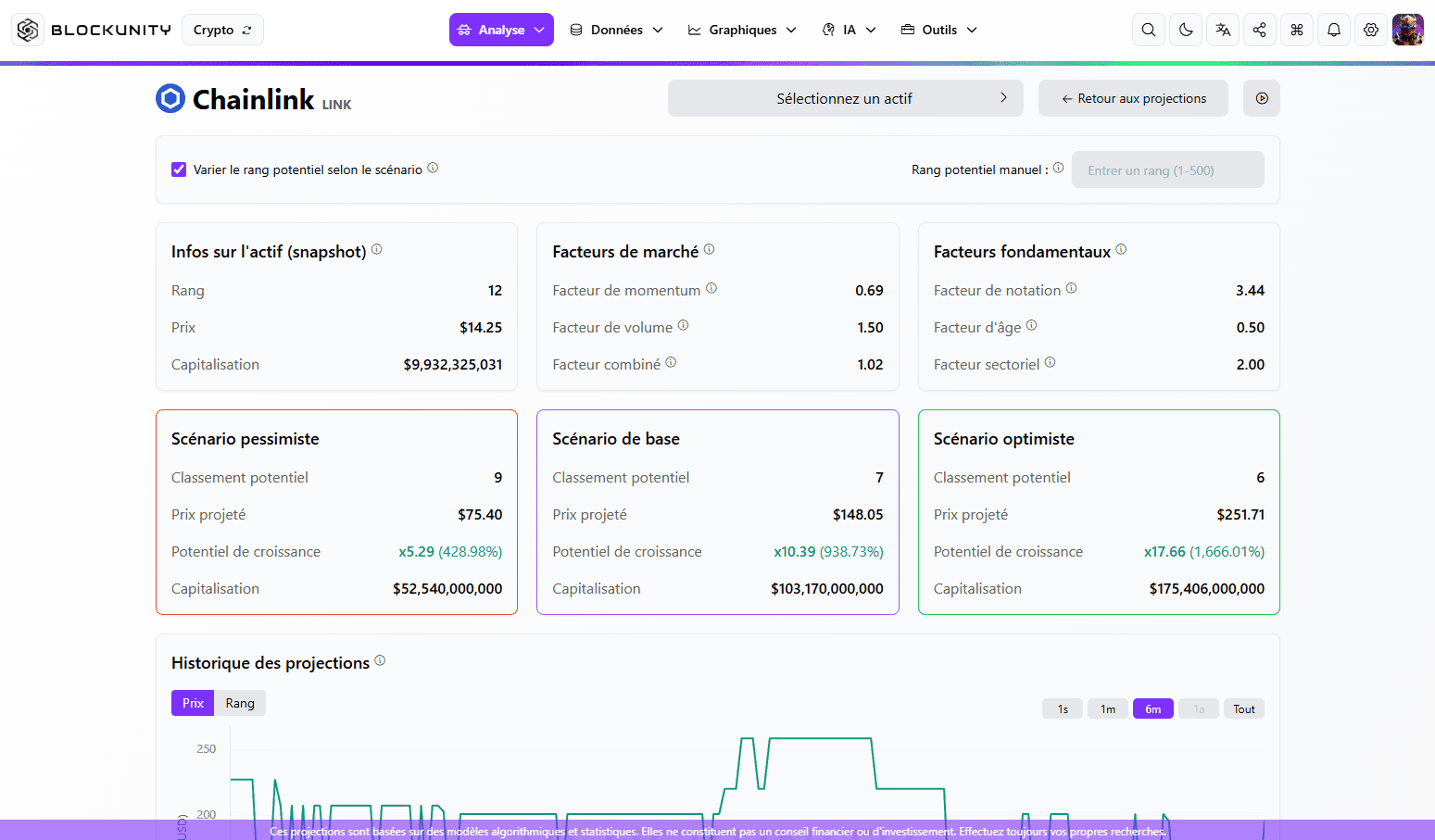
Task: Toggle Varier le rang potentiel checkbox
Action: pyautogui.click(x=179, y=169)
